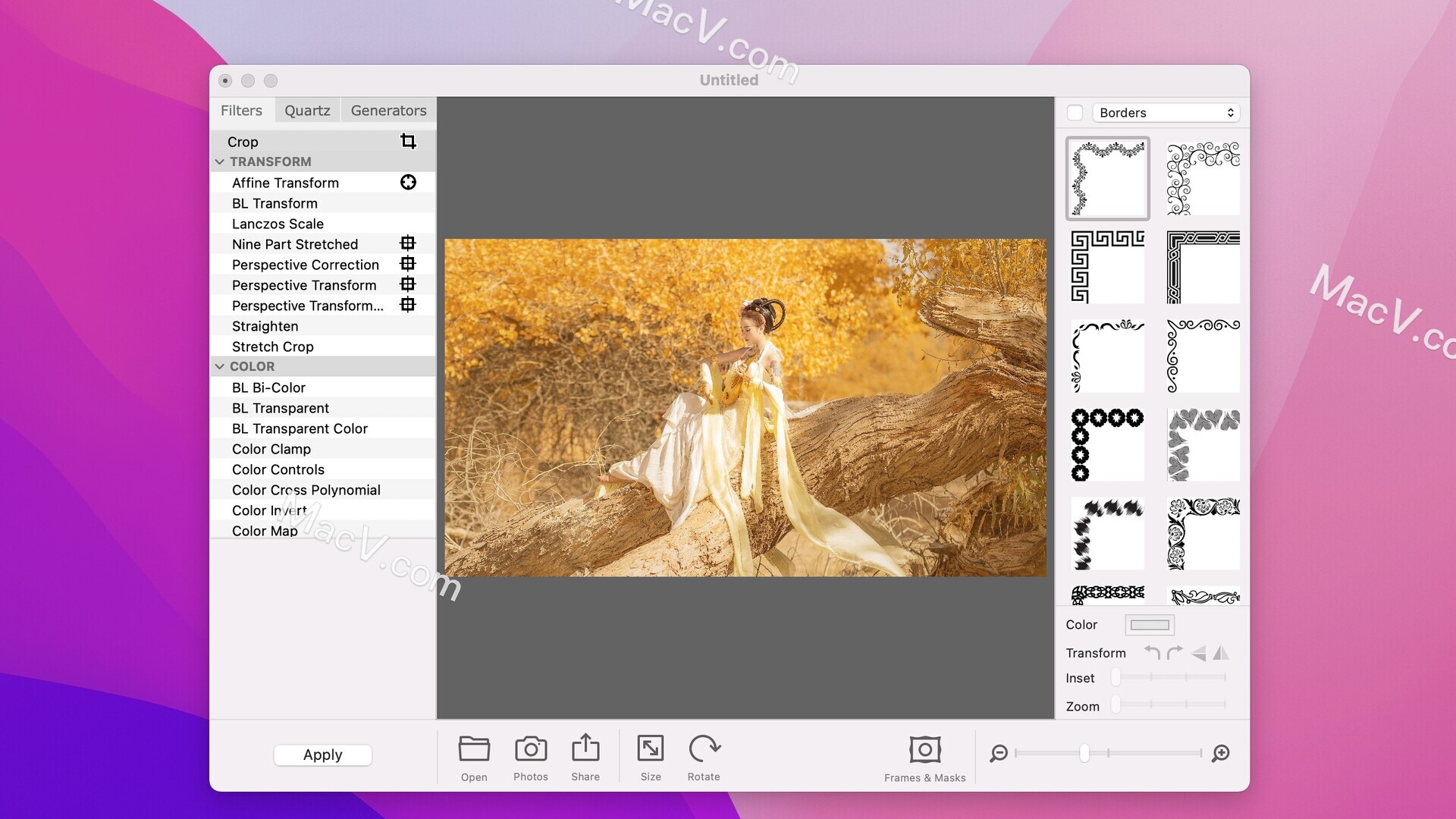Select the Generators tab

coord(389,110)
